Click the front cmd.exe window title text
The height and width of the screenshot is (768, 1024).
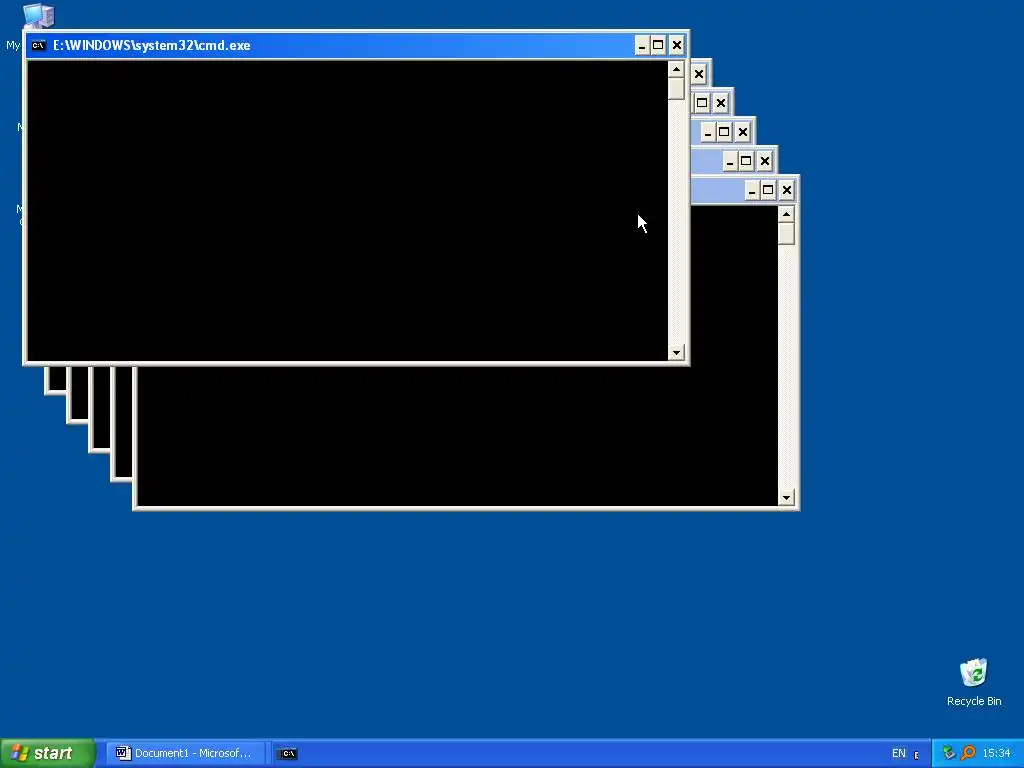[x=152, y=45]
